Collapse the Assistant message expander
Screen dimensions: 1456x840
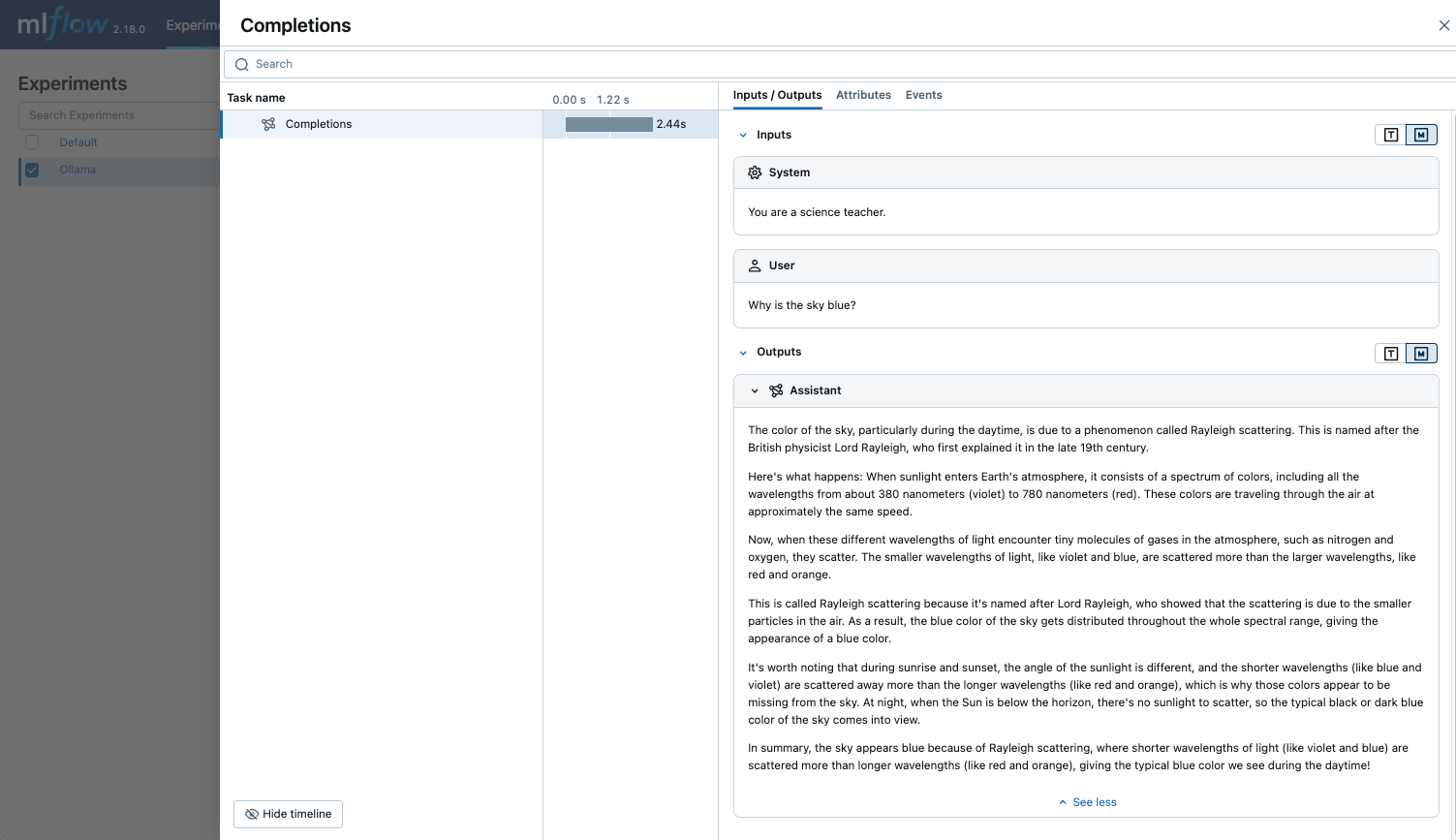pyautogui.click(x=755, y=390)
